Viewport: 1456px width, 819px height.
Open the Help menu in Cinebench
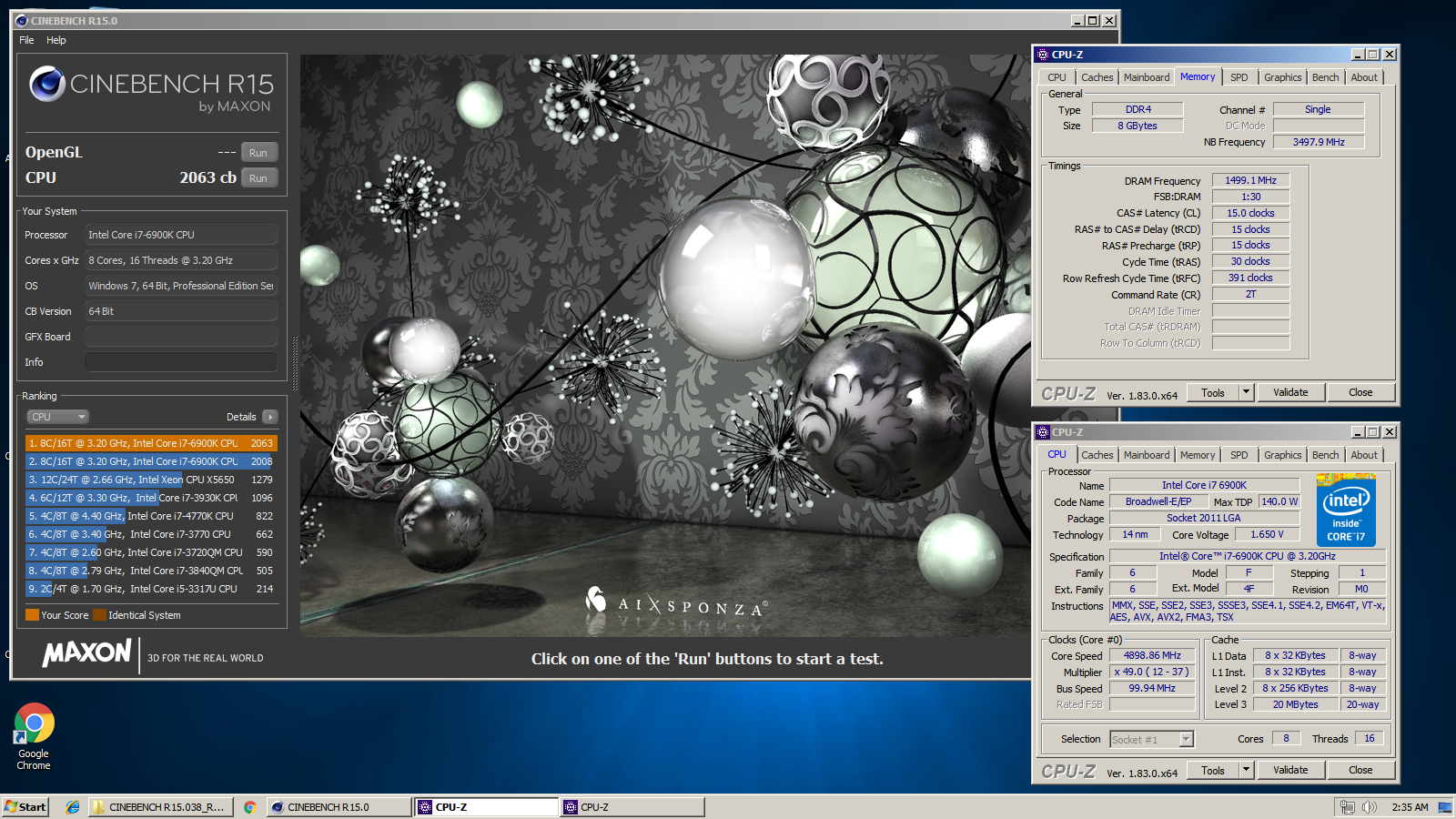(x=56, y=40)
